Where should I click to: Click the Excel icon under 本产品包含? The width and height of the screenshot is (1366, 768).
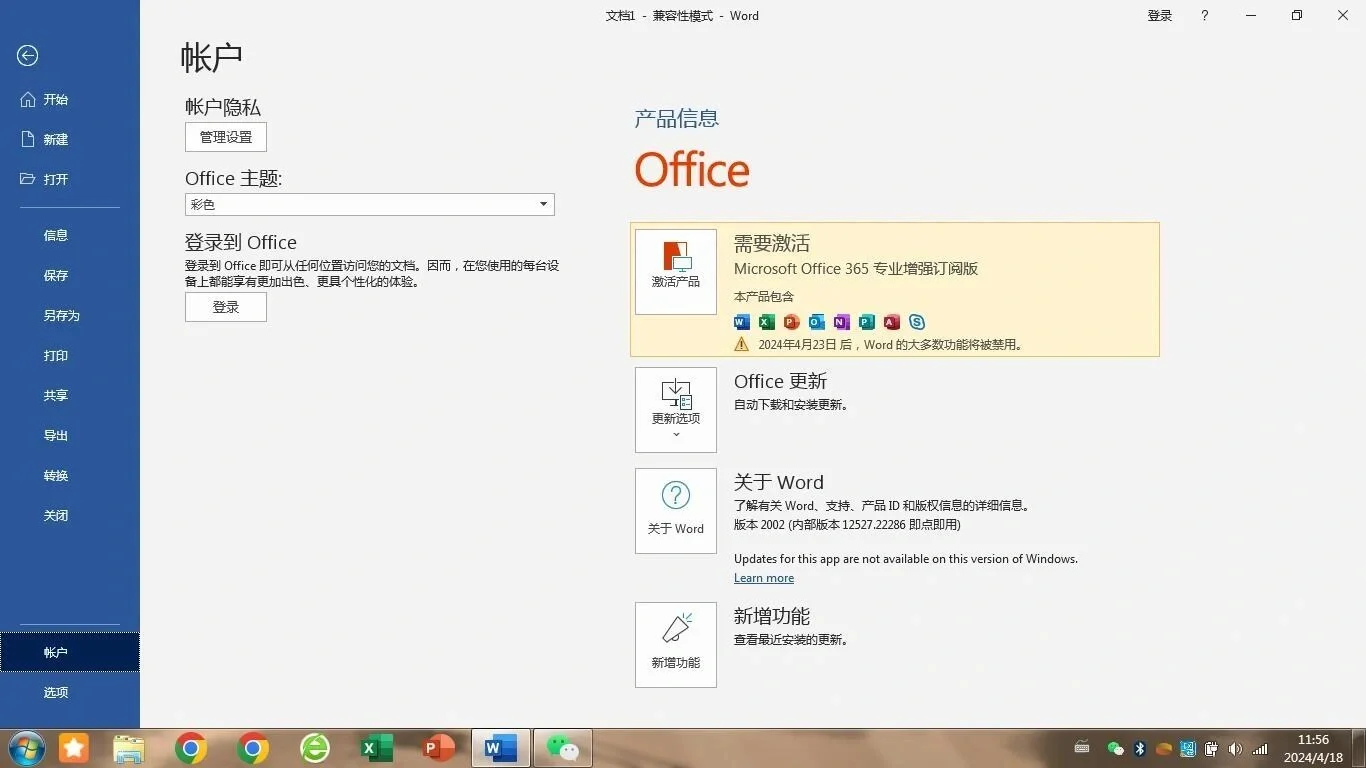[x=766, y=322]
